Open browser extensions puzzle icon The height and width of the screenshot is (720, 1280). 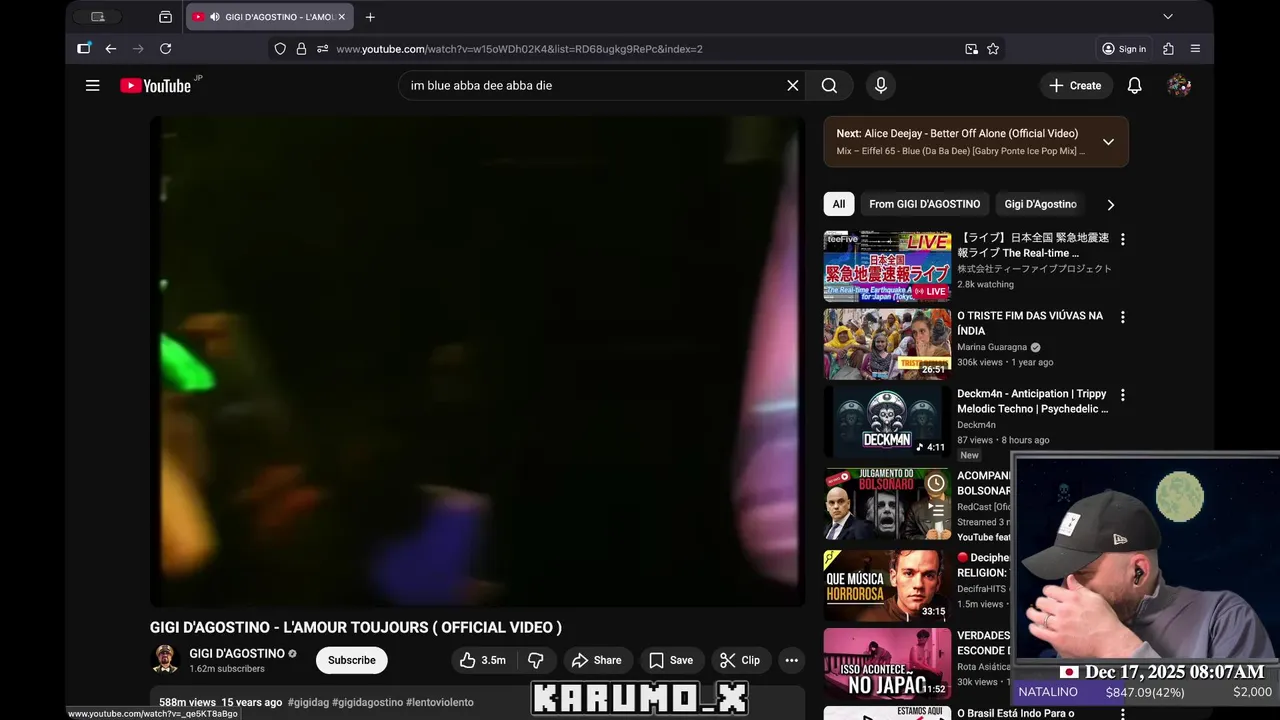(1168, 49)
